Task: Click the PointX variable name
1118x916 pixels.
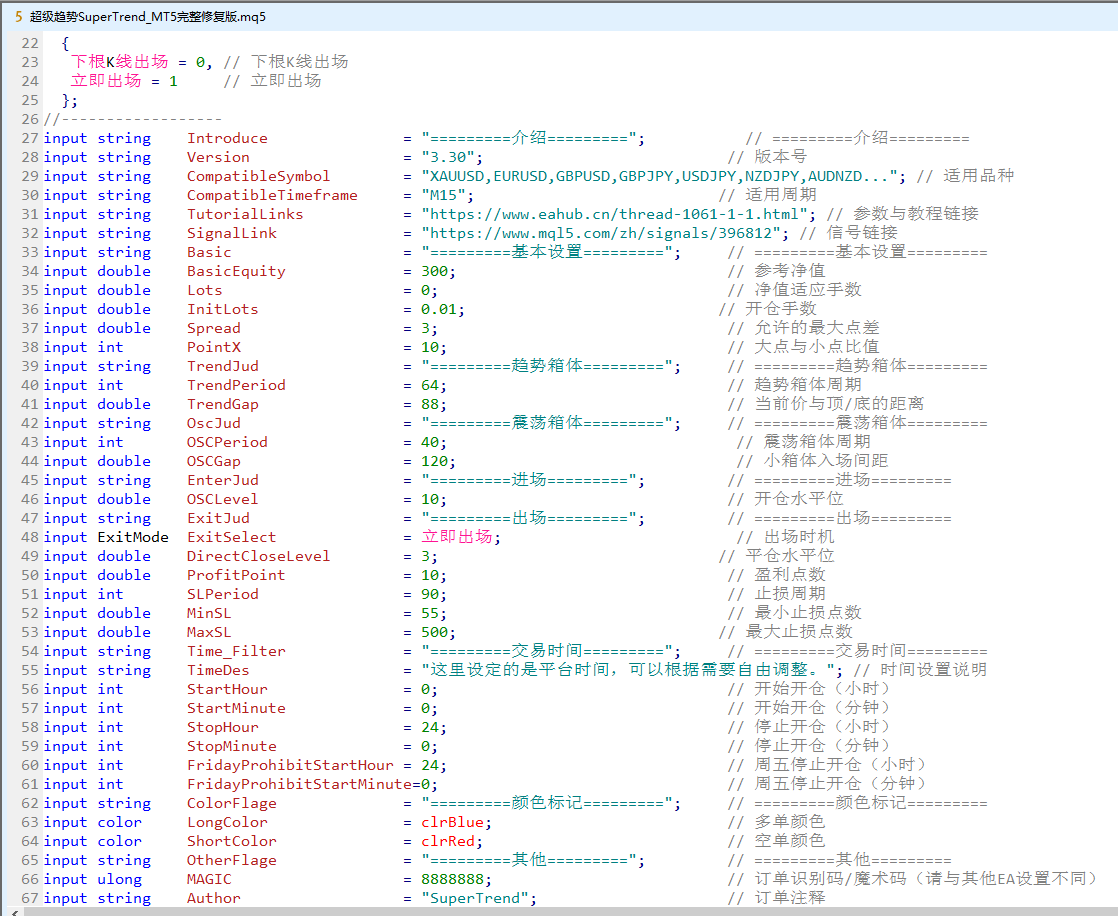Action: [214, 347]
